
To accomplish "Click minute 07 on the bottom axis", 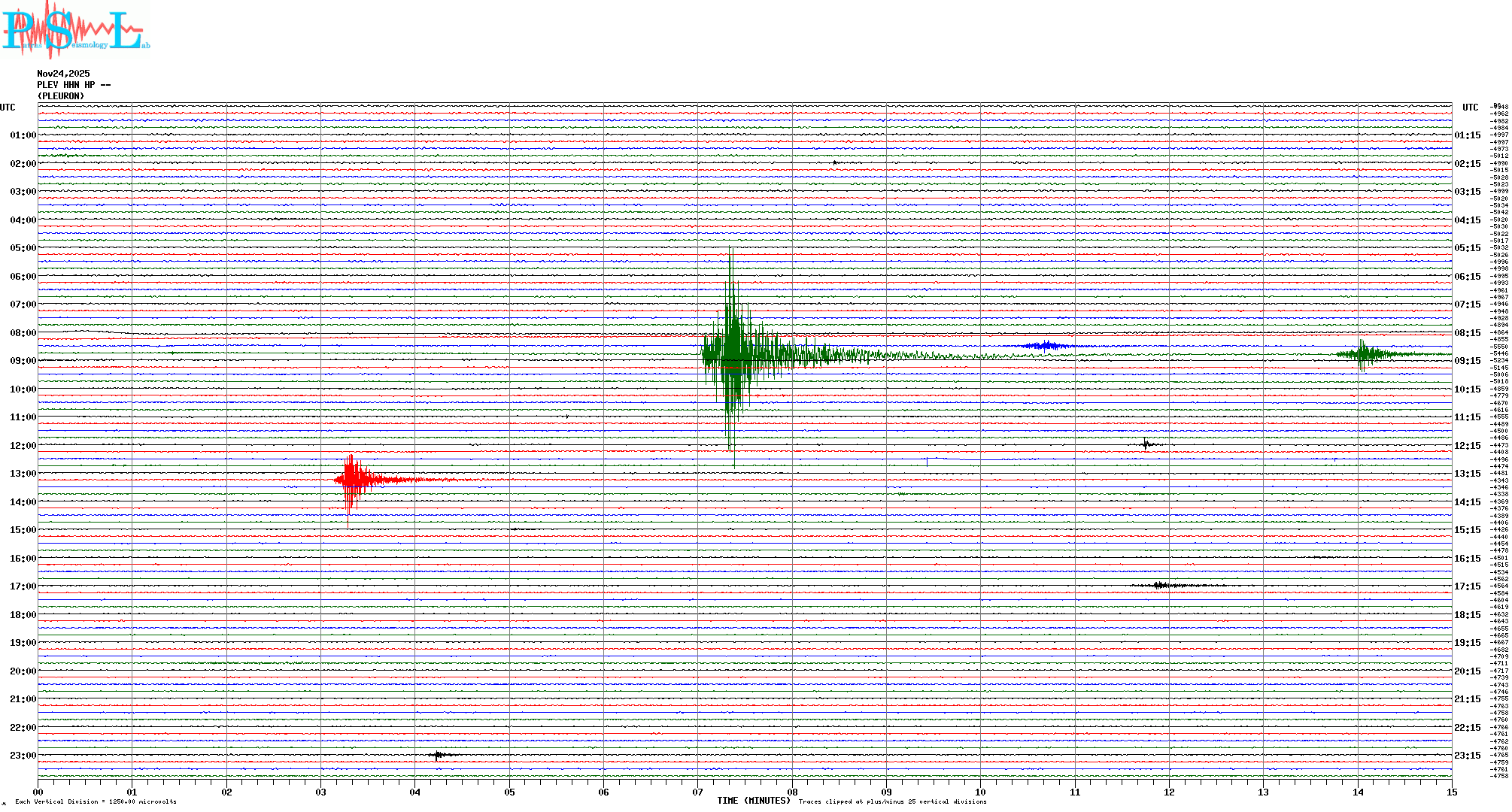I will click(697, 792).
